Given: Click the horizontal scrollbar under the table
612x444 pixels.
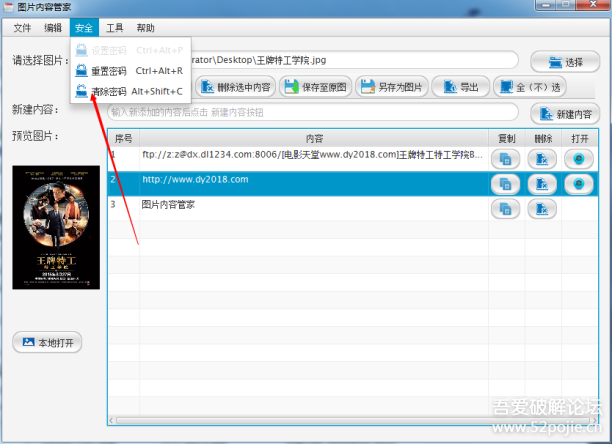Looking at the screenshot, I should click(352, 421).
